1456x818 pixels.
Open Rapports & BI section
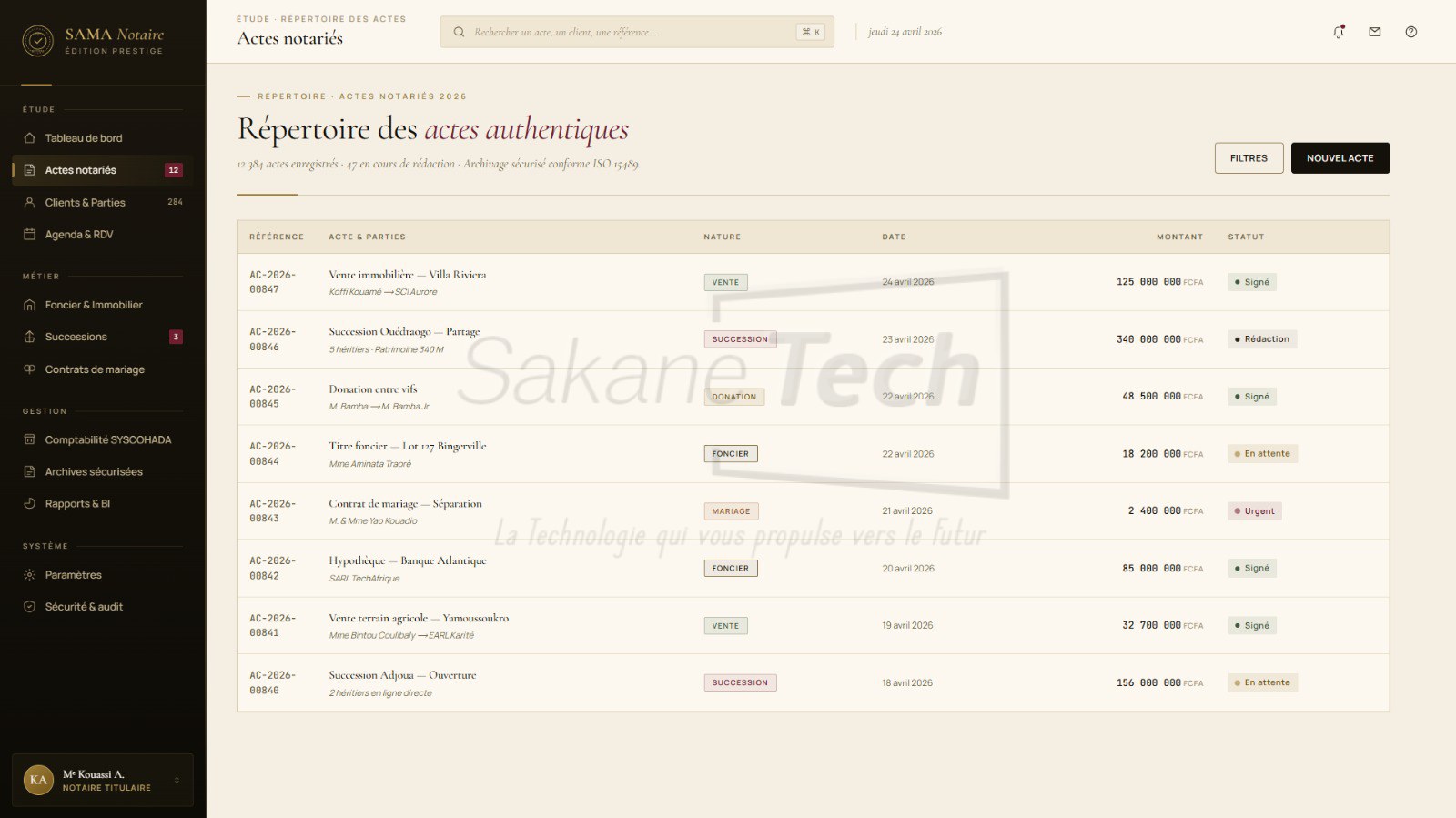coord(103,503)
